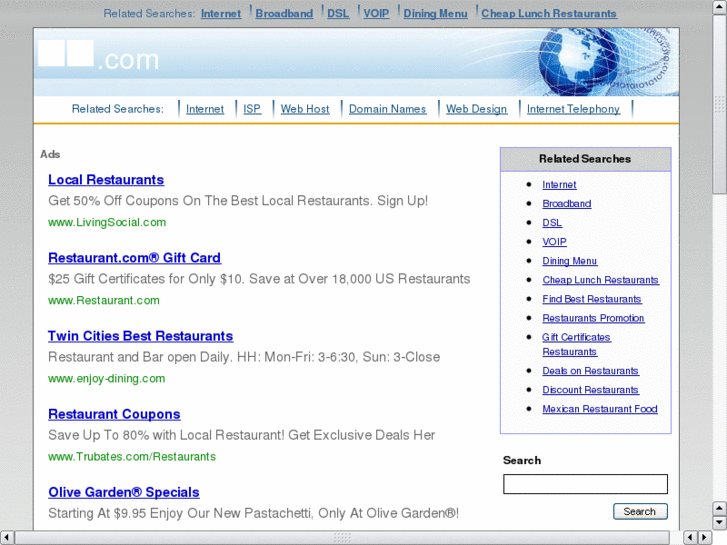Image resolution: width=727 pixels, height=545 pixels.
Task: Click www.LivingSocial.com green URL
Action: (107, 222)
